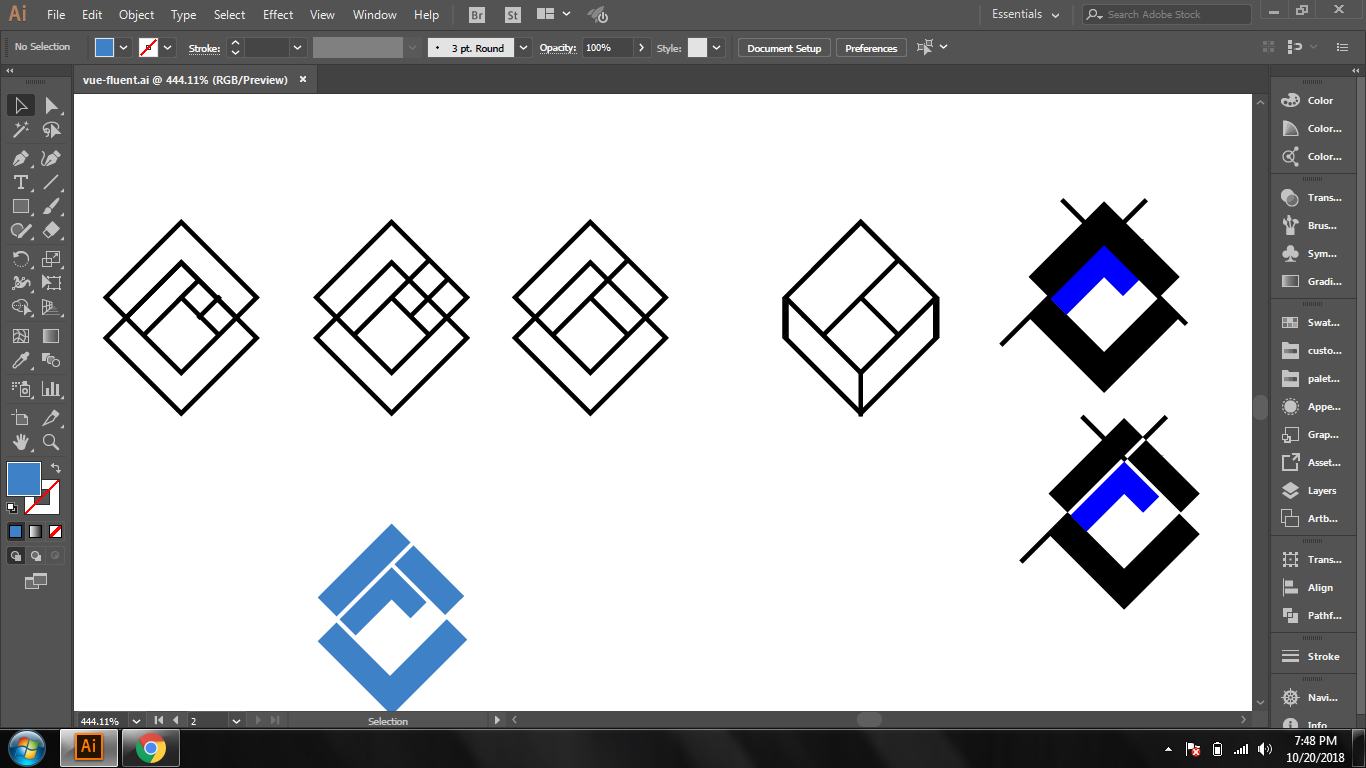Screen dimensions: 1366x768
Task: Select the Hand tool
Action: (x=20, y=442)
